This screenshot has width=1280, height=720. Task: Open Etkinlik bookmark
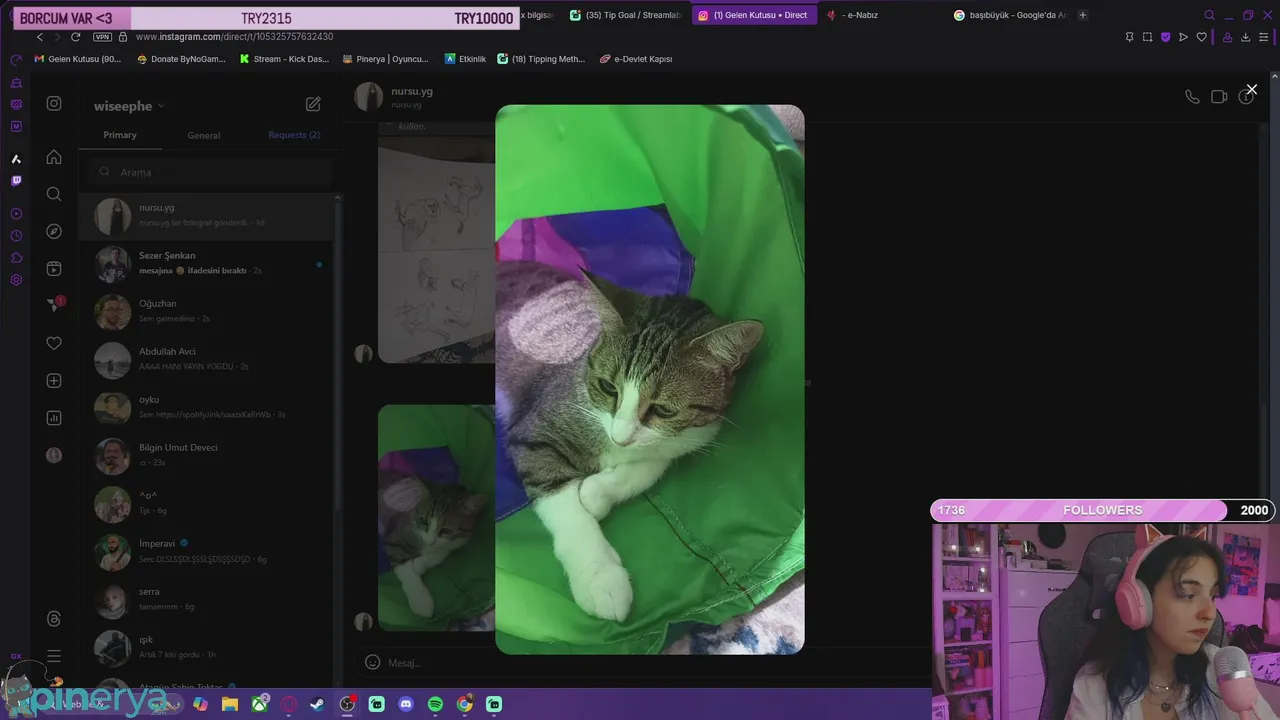(465, 59)
